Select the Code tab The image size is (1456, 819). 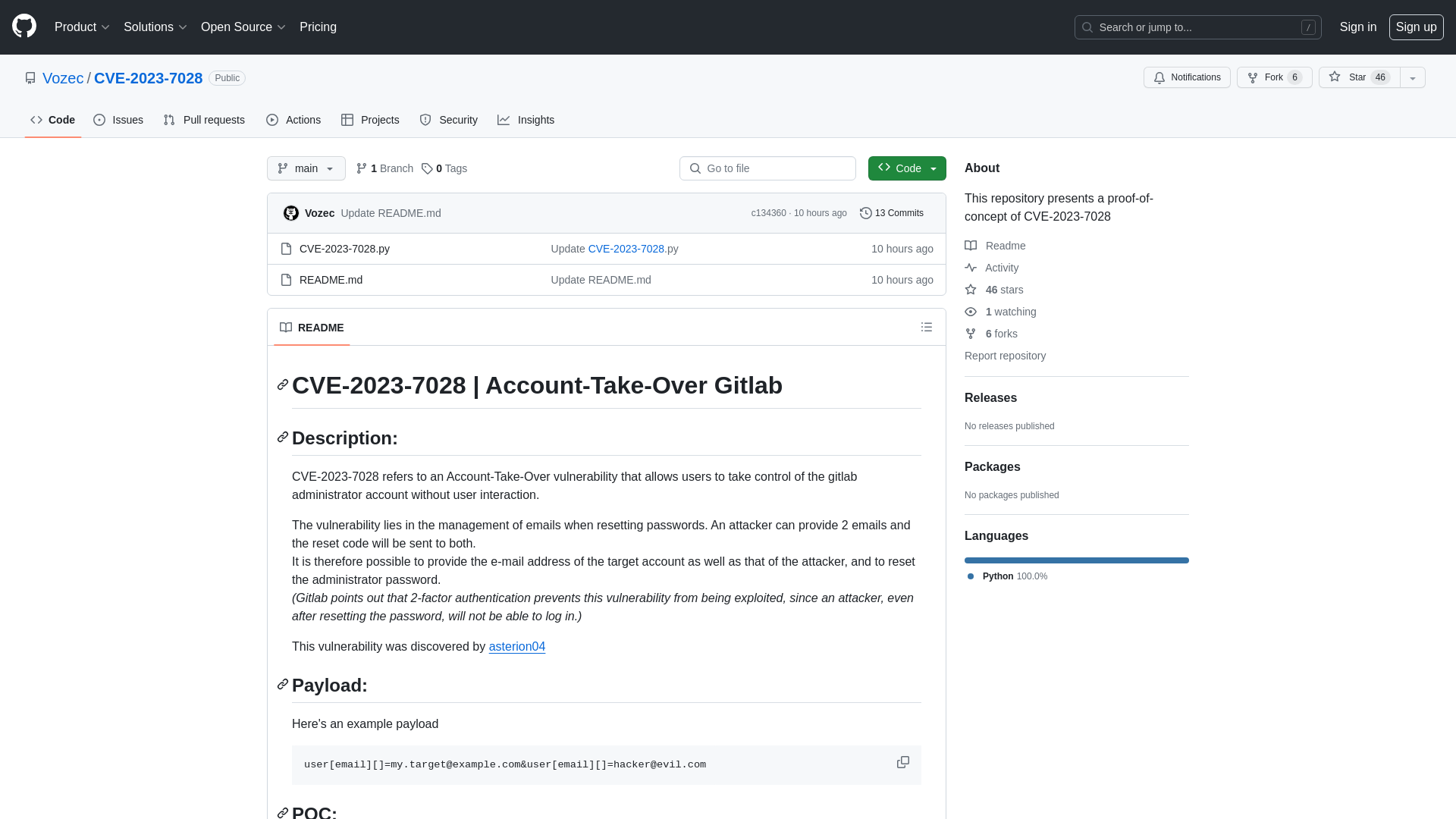click(x=52, y=119)
